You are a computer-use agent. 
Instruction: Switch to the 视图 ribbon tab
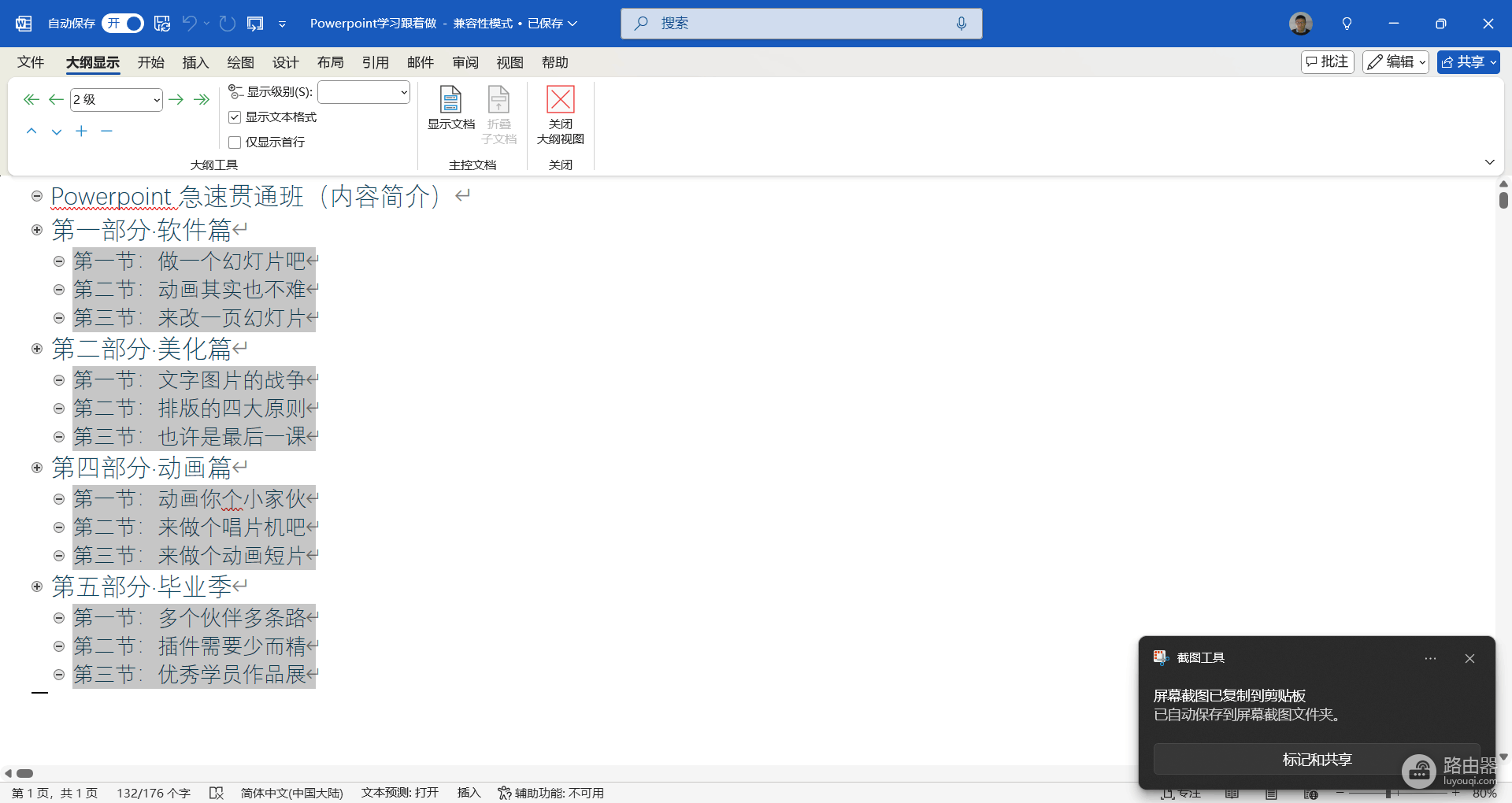[510, 62]
